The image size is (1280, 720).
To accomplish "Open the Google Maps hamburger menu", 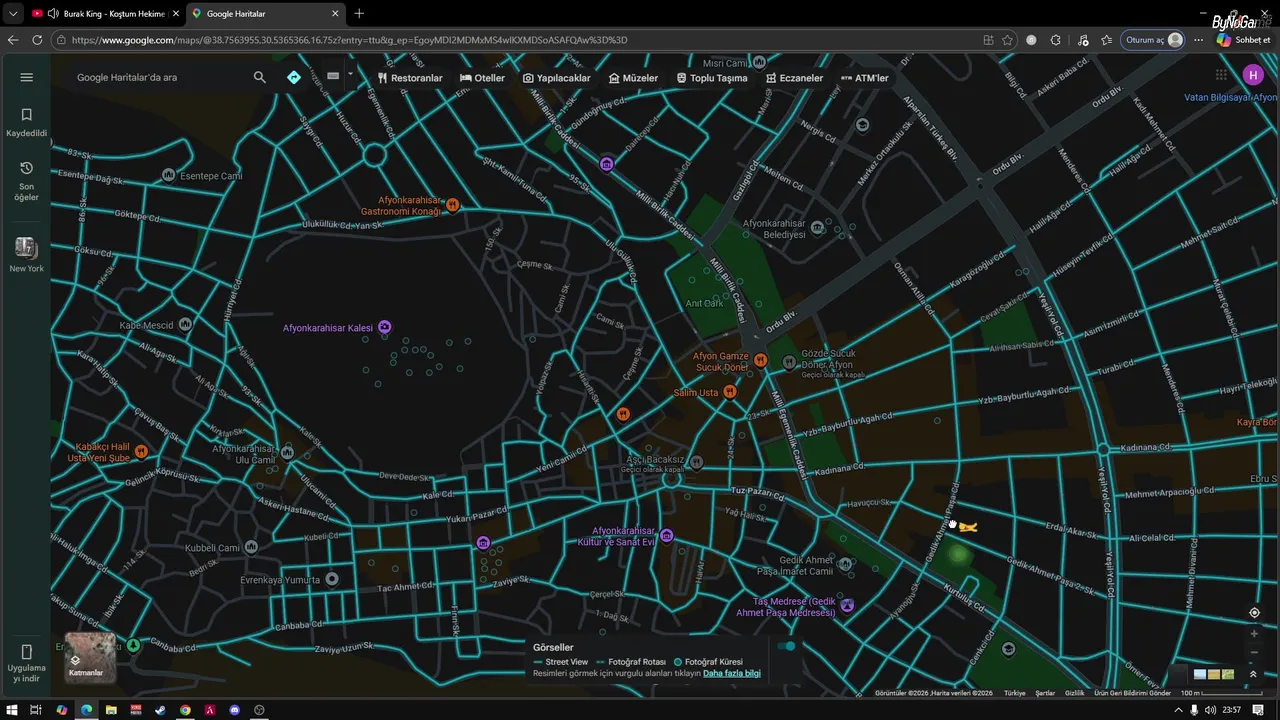I will [x=27, y=77].
